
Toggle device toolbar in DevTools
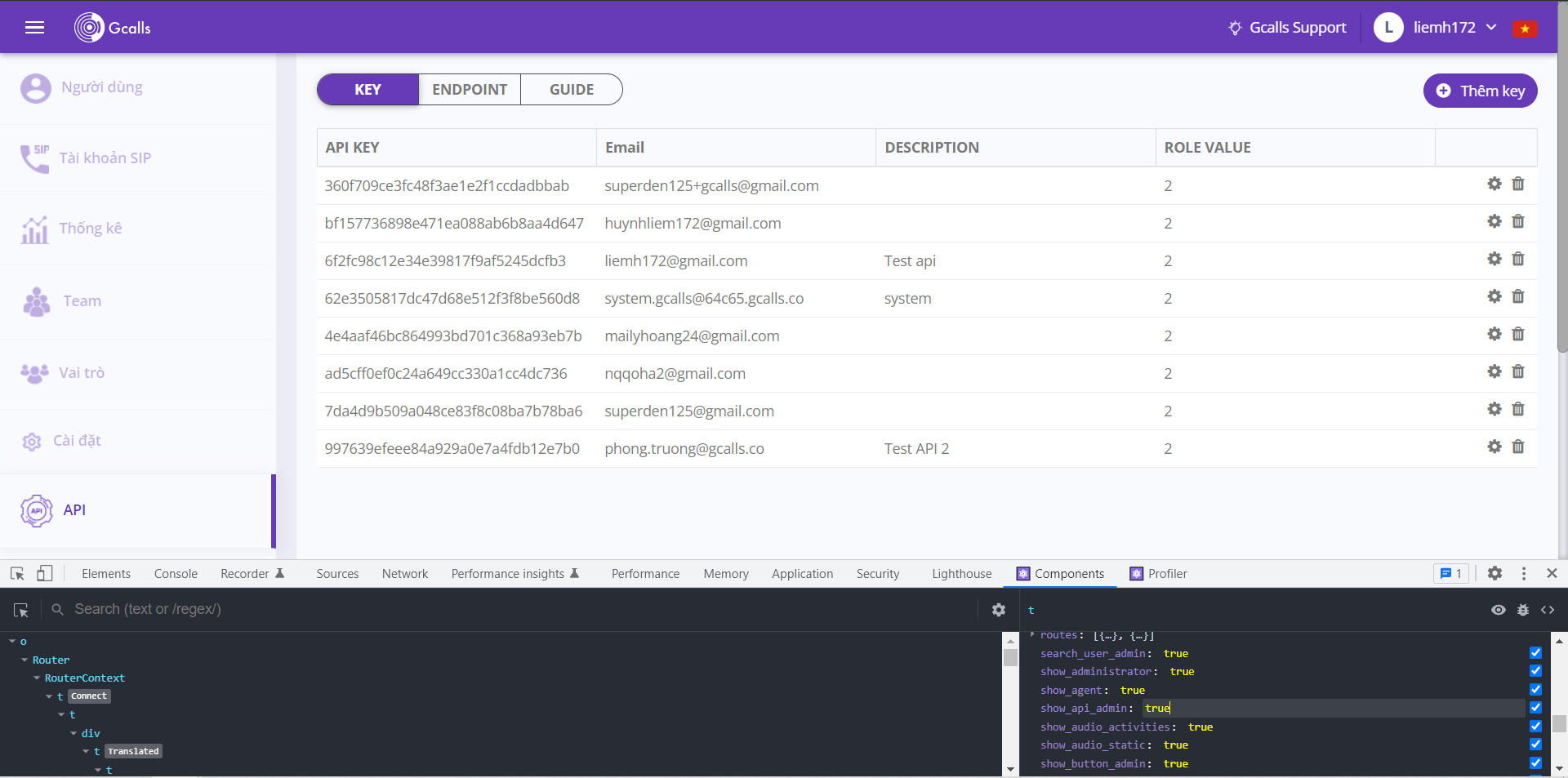click(45, 574)
